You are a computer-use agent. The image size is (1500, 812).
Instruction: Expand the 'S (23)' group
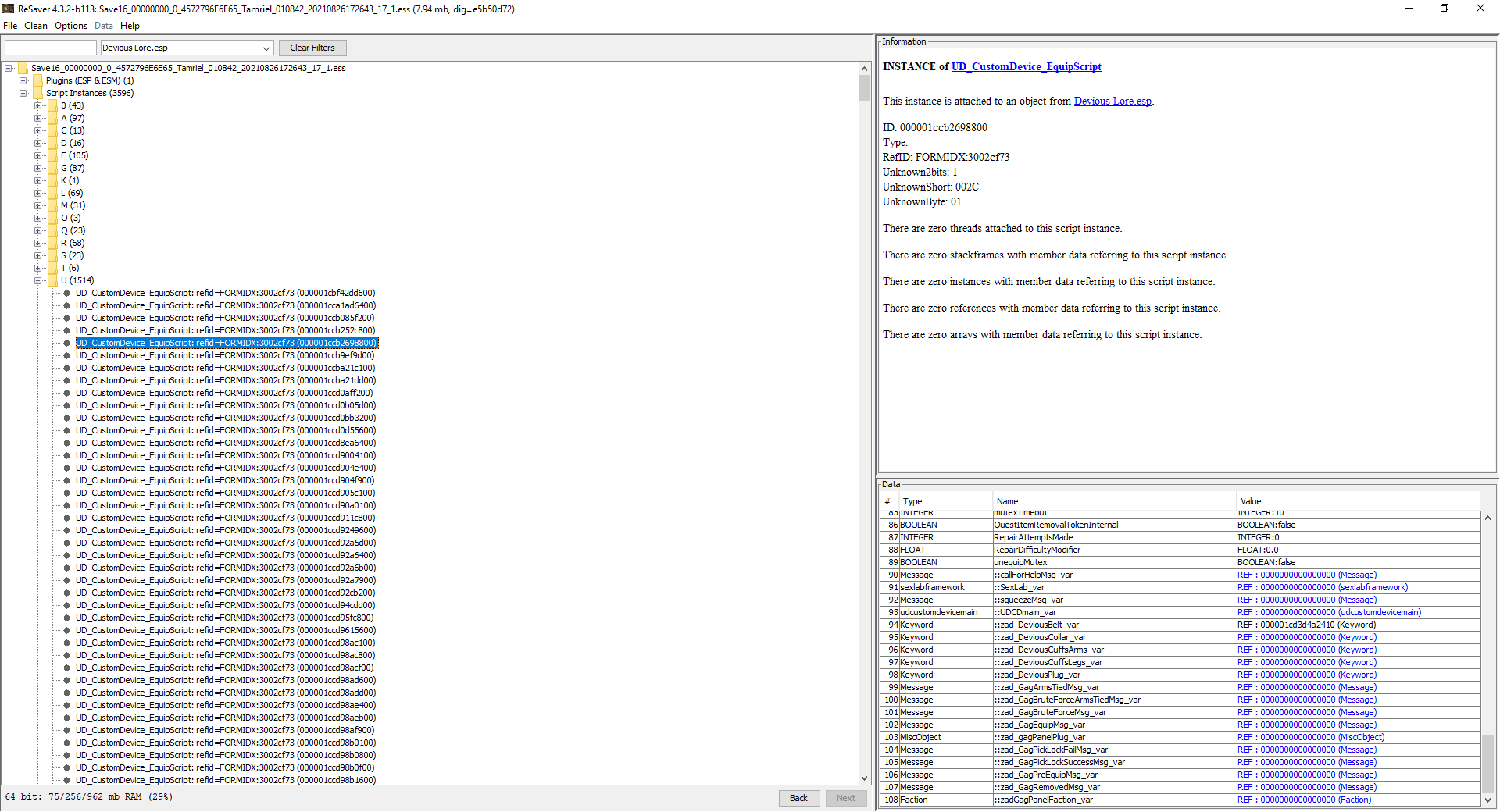(37, 255)
